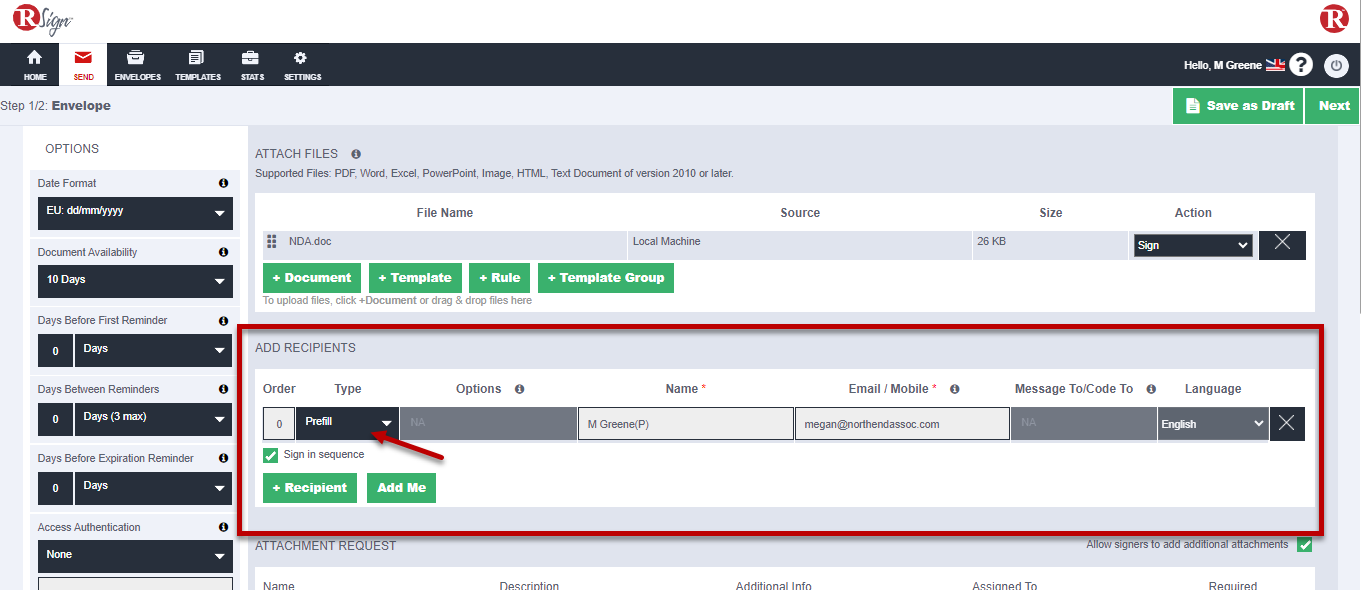Click the recipient Name input field
This screenshot has width=1361, height=590.
(685, 424)
